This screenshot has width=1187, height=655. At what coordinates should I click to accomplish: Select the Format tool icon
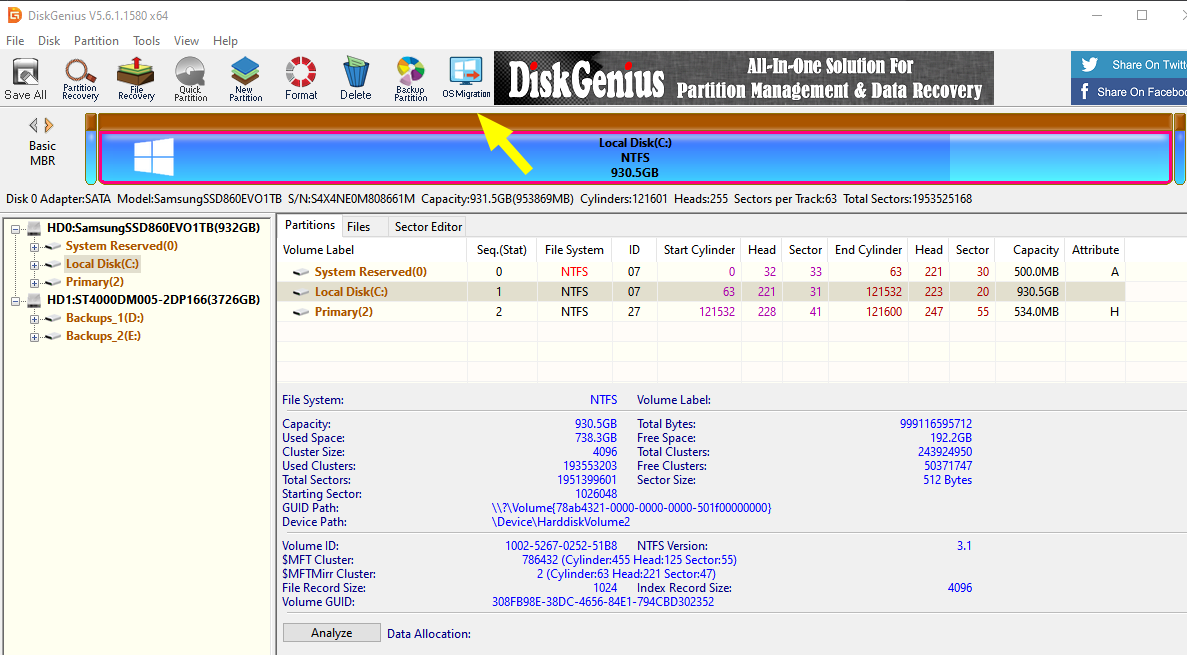pyautogui.click(x=301, y=79)
